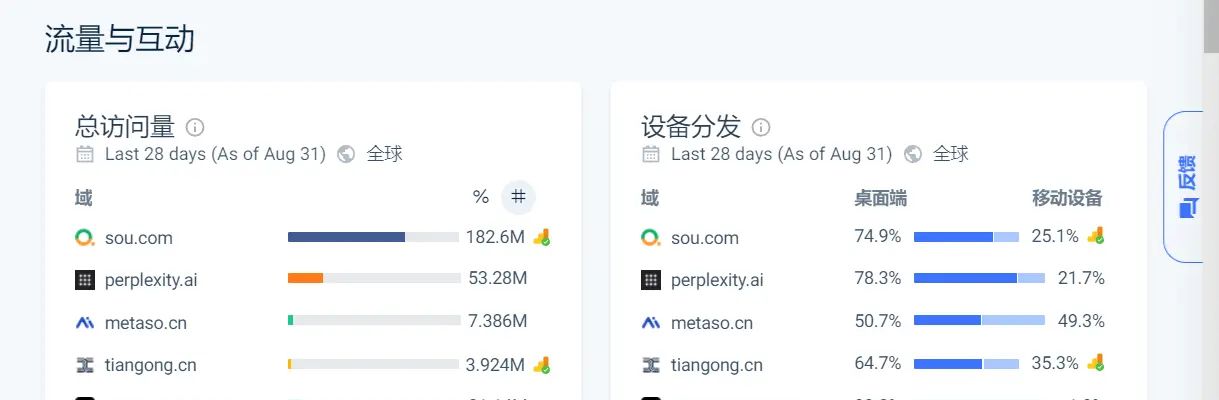
Task: Click verified-data badge beside 25.1%
Action: tap(1096, 236)
